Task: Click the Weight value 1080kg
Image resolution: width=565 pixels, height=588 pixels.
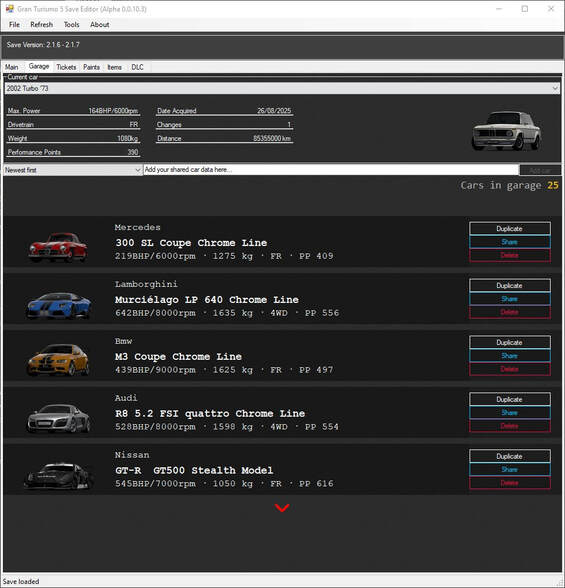Action: click(x=127, y=138)
